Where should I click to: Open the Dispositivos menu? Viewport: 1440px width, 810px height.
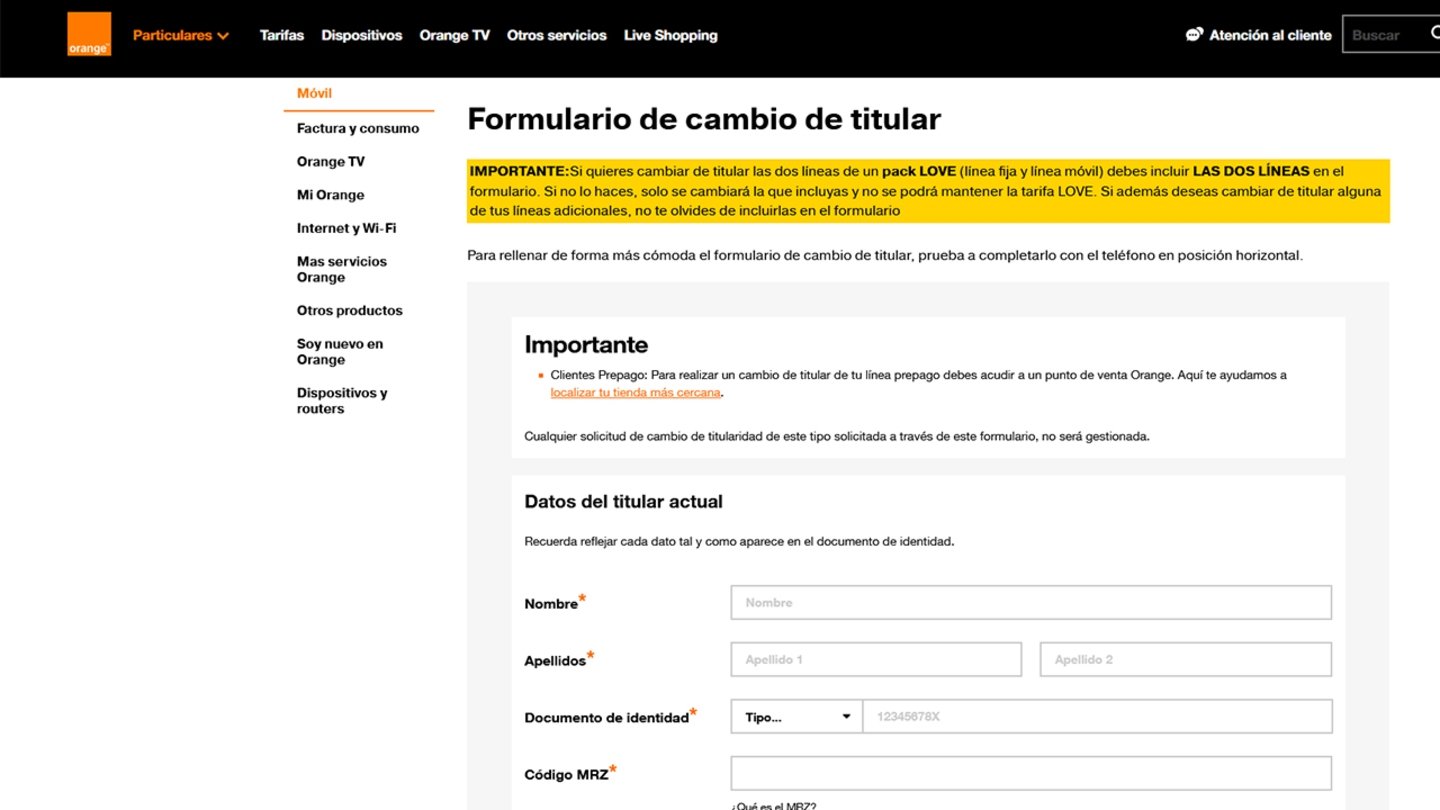pyautogui.click(x=362, y=35)
